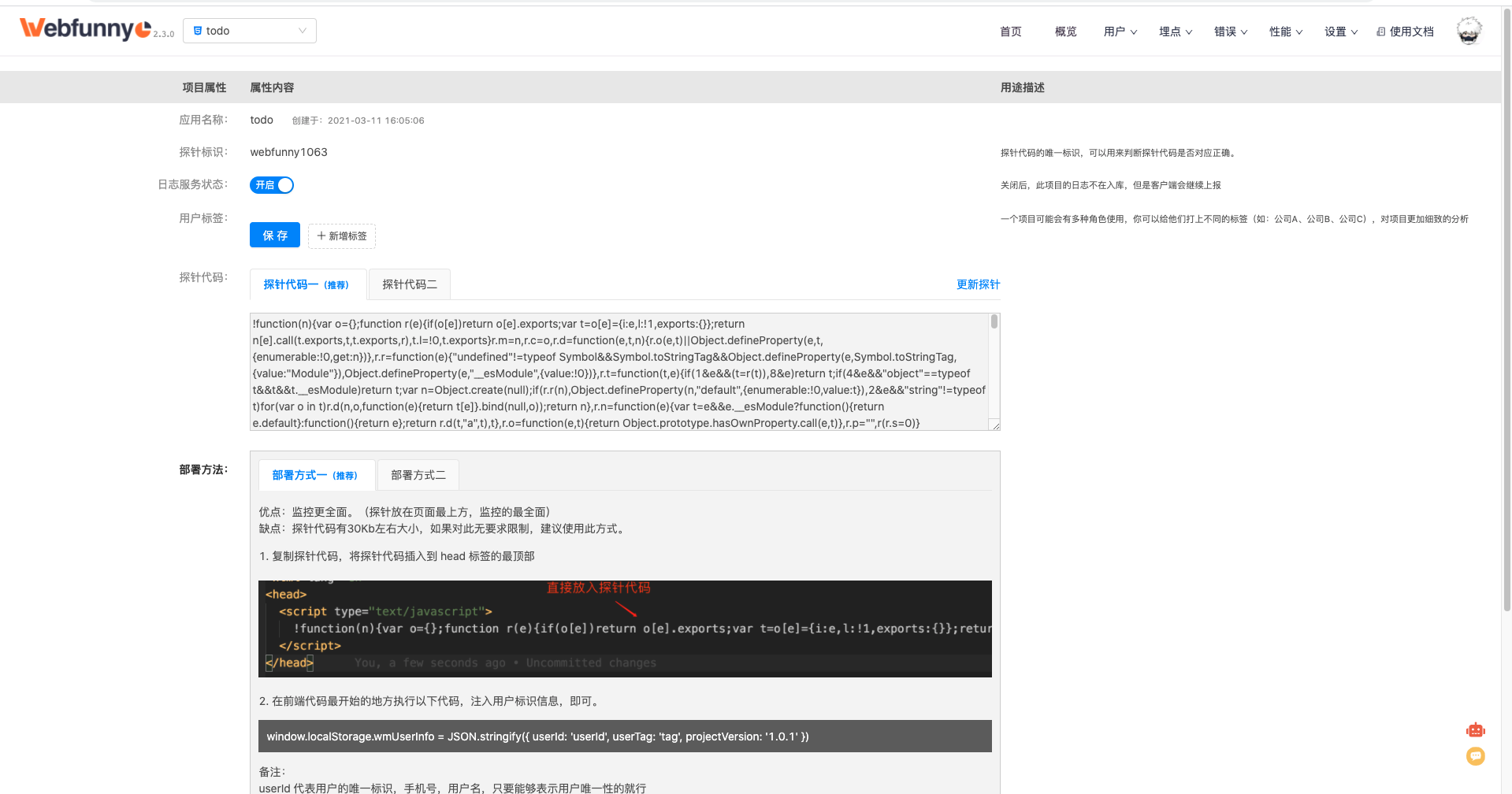Screen dimensions: 1512x794
Task: Switch to the 探针代码二 tab
Action: pyautogui.click(x=410, y=284)
